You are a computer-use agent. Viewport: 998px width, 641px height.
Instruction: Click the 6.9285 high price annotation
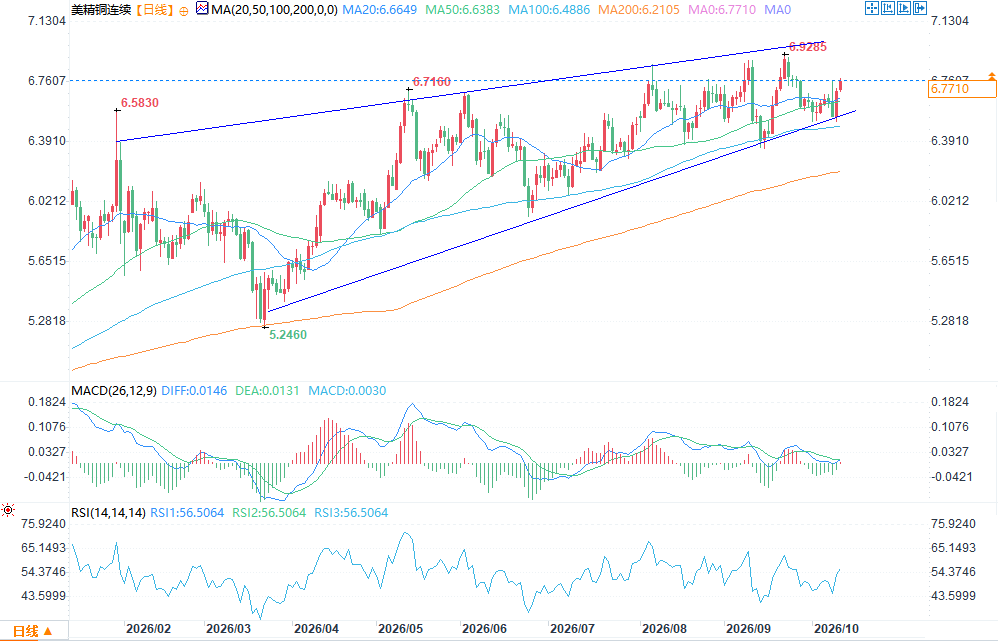point(808,46)
